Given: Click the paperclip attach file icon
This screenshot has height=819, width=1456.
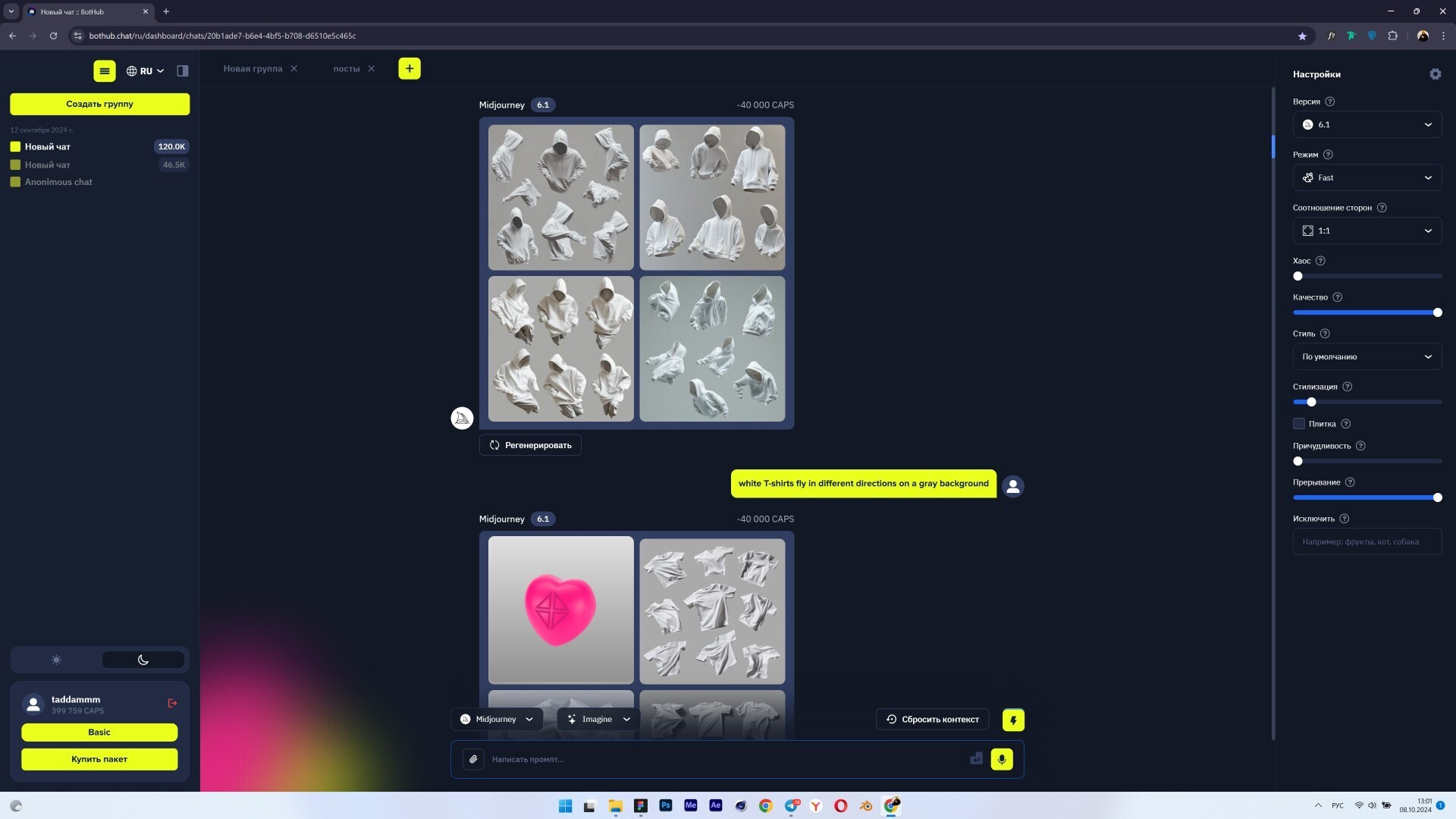Looking at the screenshot, I should [473, 759].
